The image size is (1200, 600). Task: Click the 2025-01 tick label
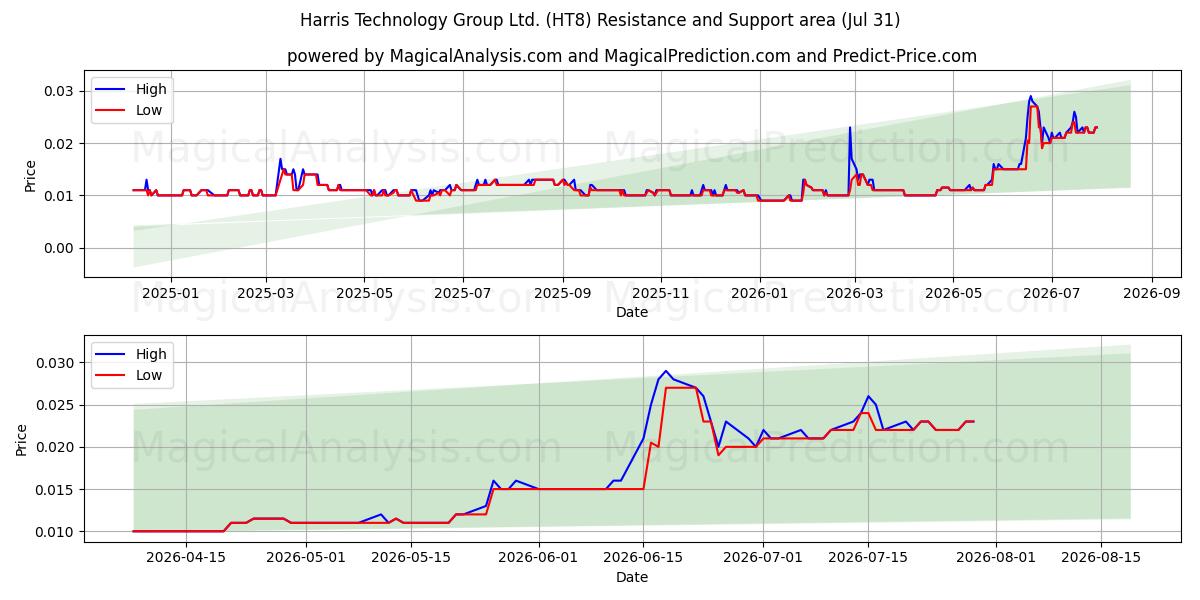click(170, 292)
